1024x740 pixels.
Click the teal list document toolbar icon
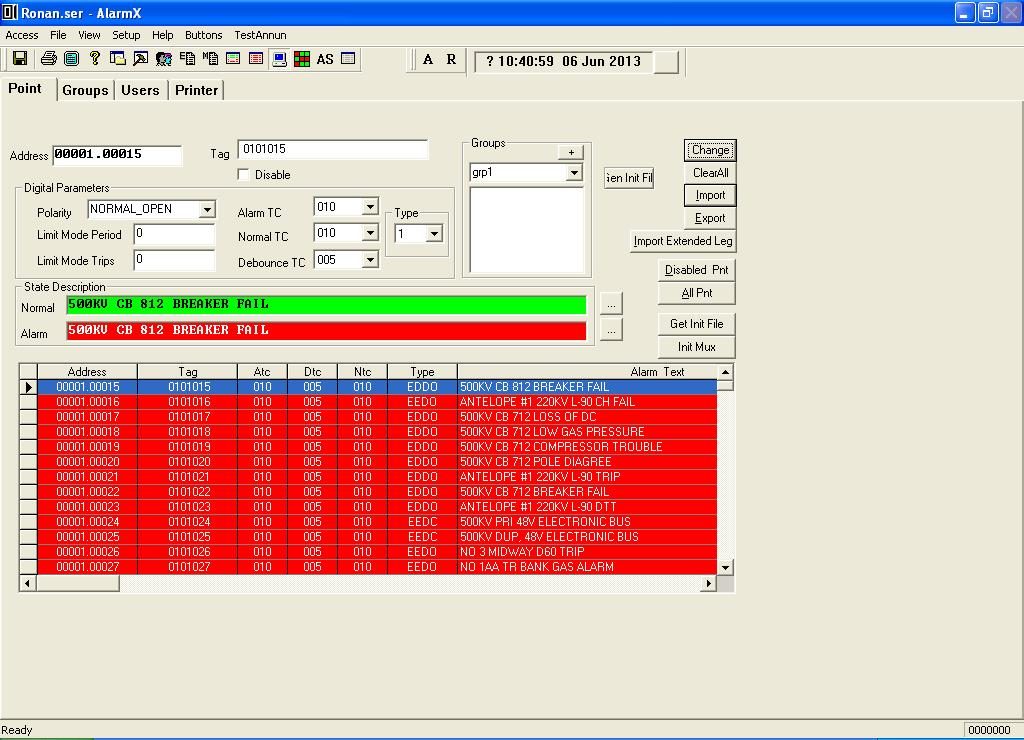(71, 59)
